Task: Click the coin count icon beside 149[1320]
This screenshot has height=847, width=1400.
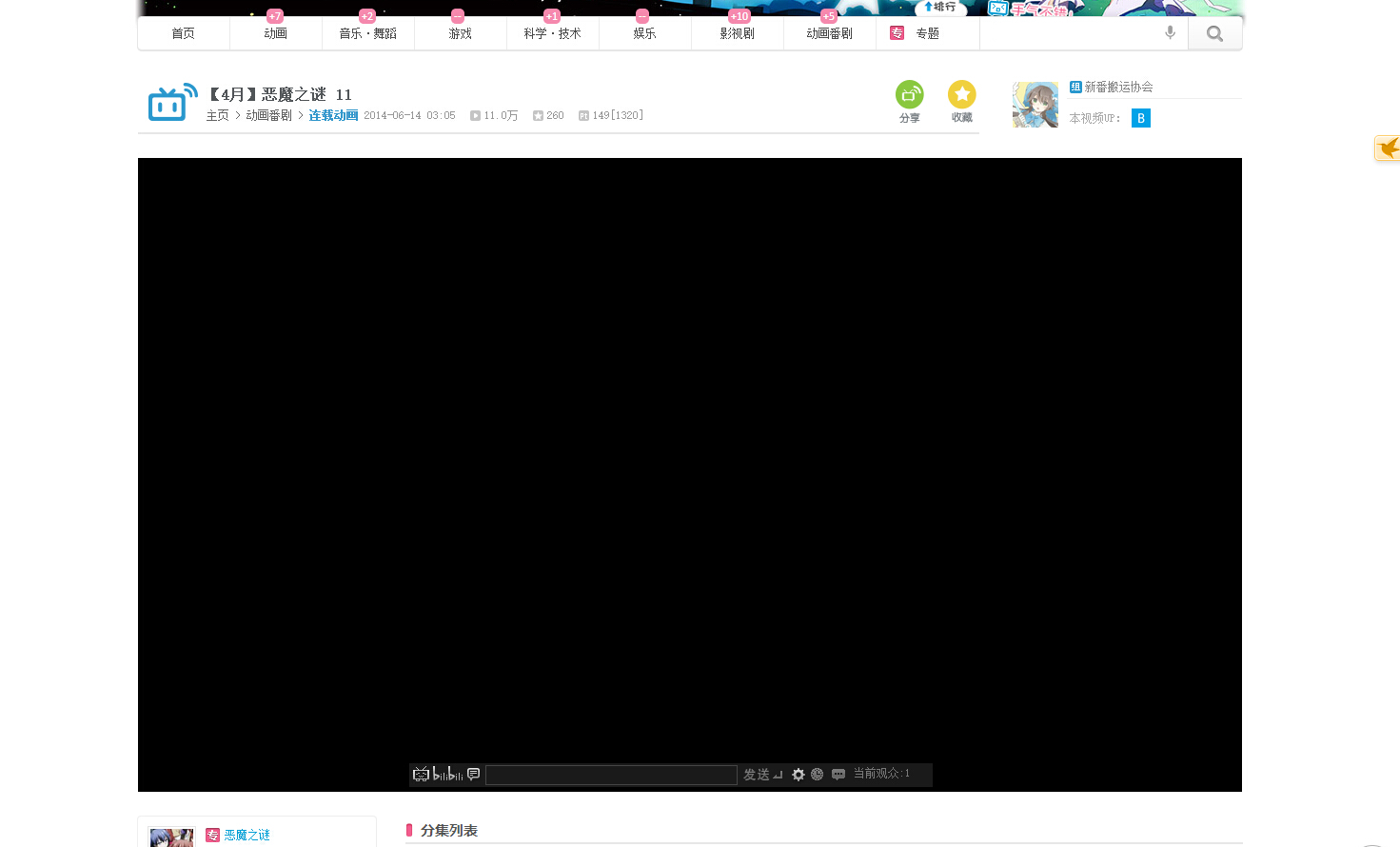Action: pos(583,116)
